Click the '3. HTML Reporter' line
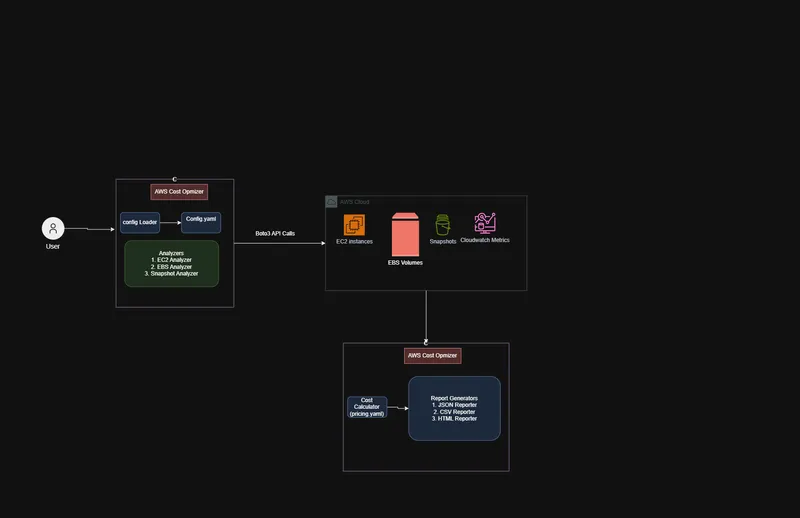This screenshot has width=800, height=518. coord(454,418)
